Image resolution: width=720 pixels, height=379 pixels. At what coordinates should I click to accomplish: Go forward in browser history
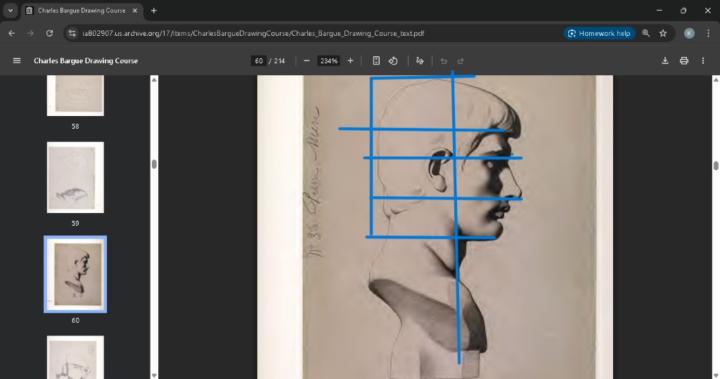tap(30, 33)
